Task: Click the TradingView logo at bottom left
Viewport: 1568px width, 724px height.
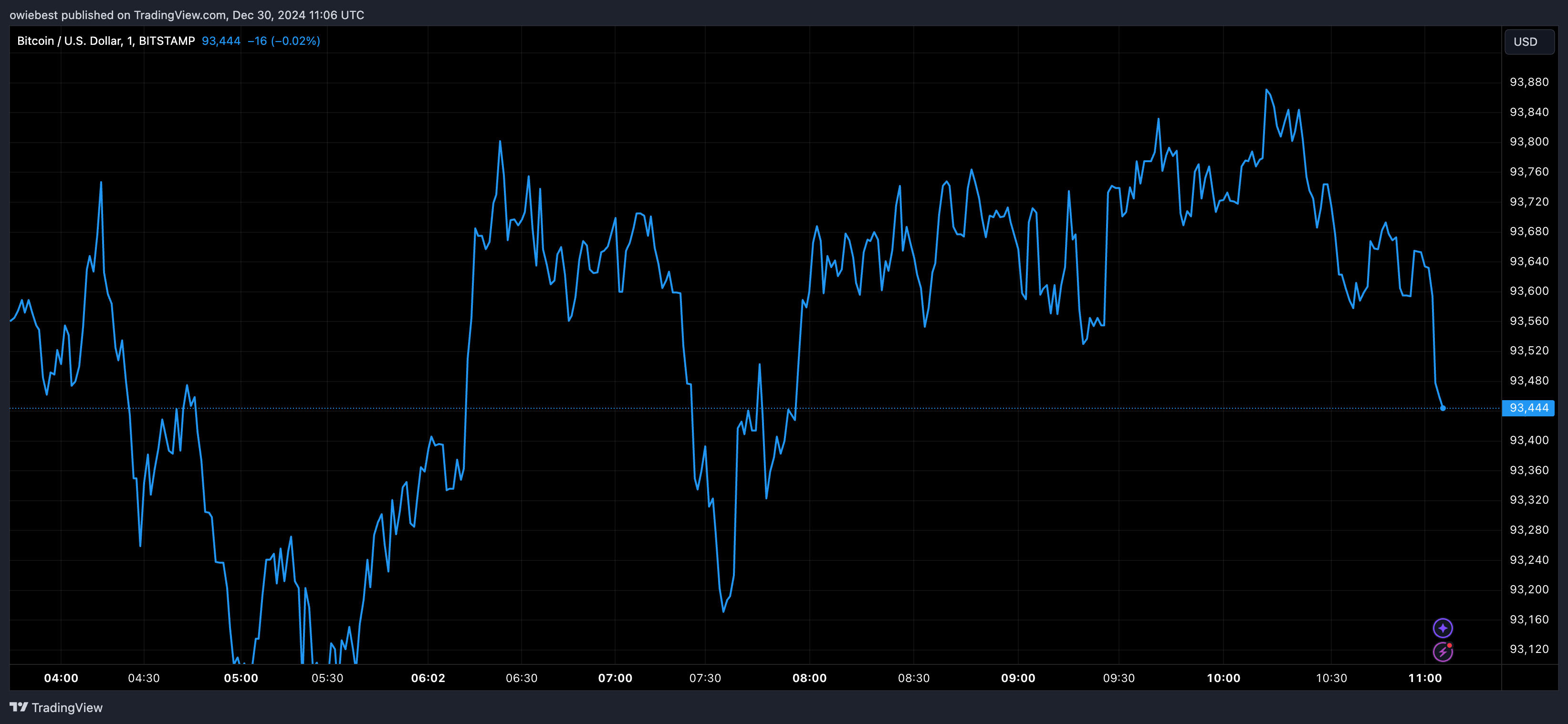Action: [56, 708]
